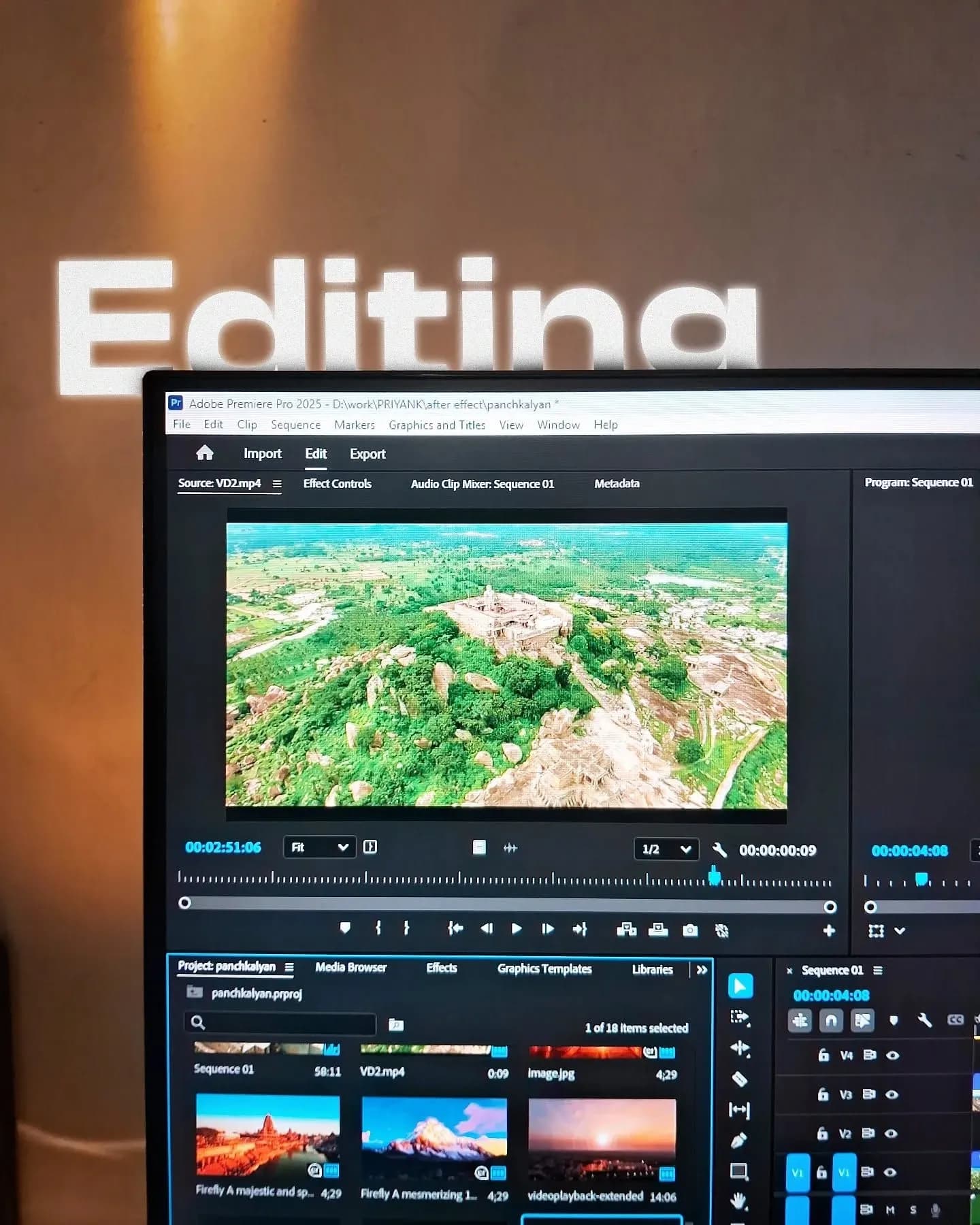Open the Source VD2.mp4 panel menu
The height and width of the screenshot is (1225, 980).
277,484
